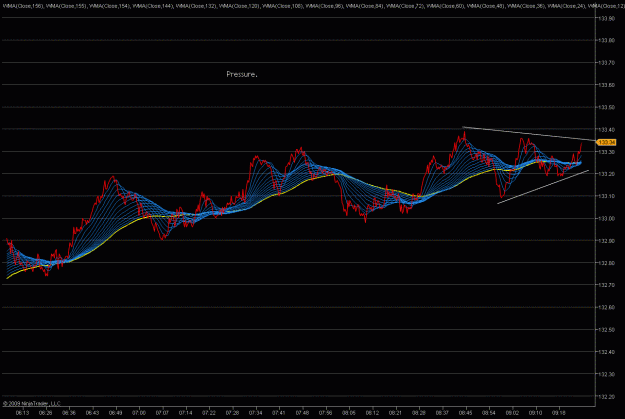Viewport: 625px width, 419px height.
Task: Click the WMA(Close,120) indicator label
Action: (239, 6)
